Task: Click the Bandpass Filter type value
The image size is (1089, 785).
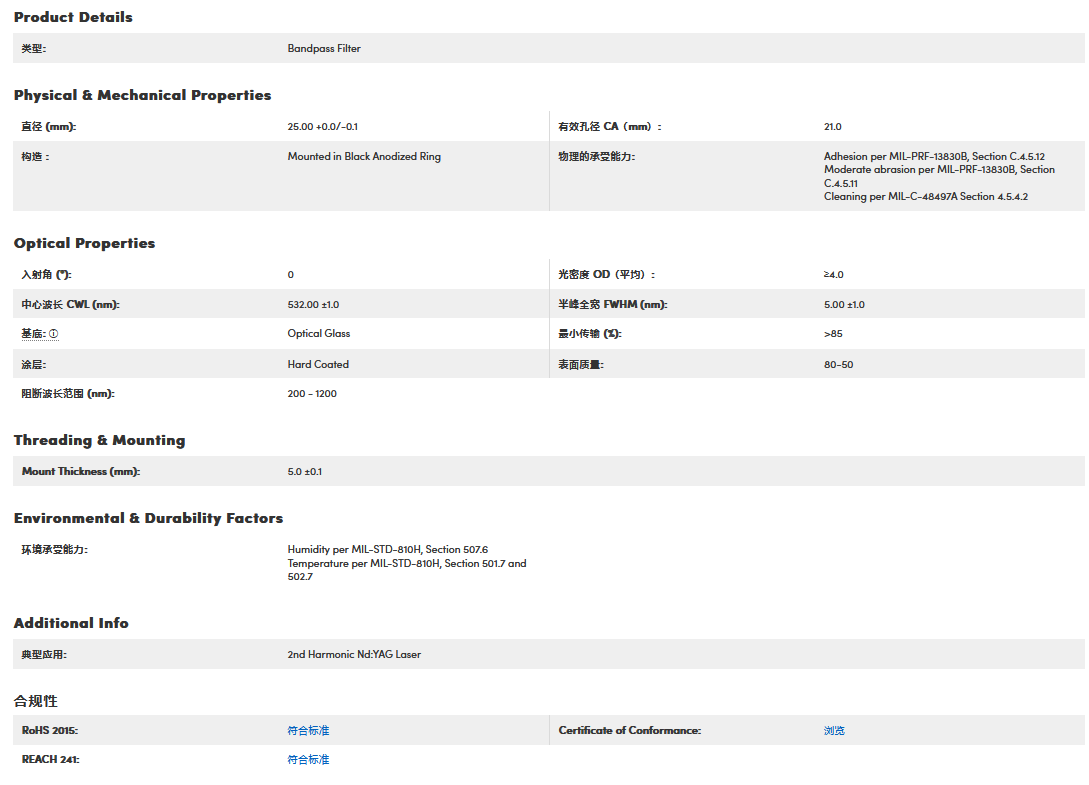Action: coord(324,48)
